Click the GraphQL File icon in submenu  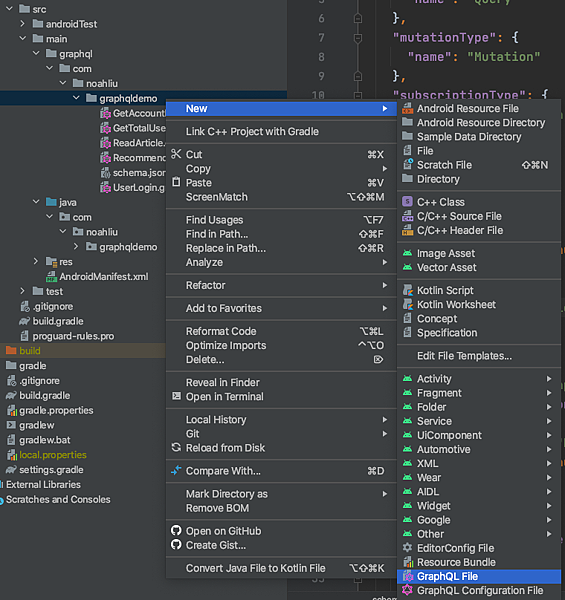click(408, 576)
